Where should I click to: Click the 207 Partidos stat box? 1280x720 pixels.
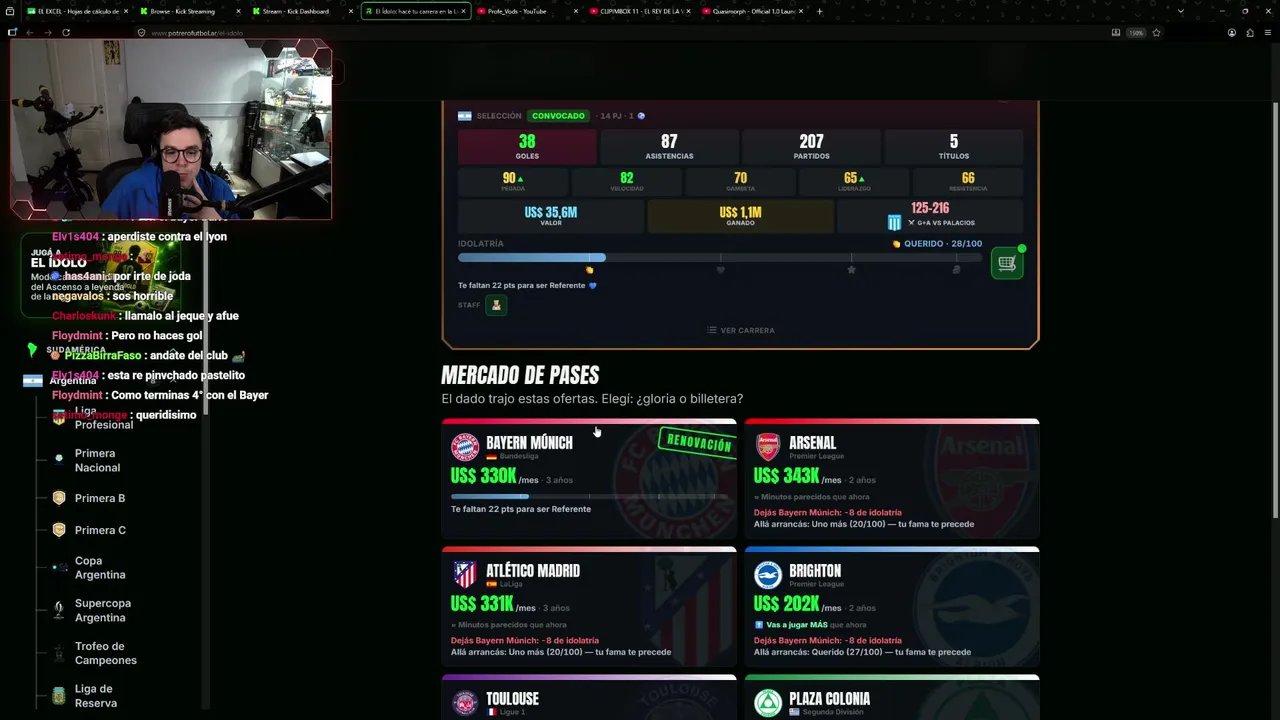[811, 147]
